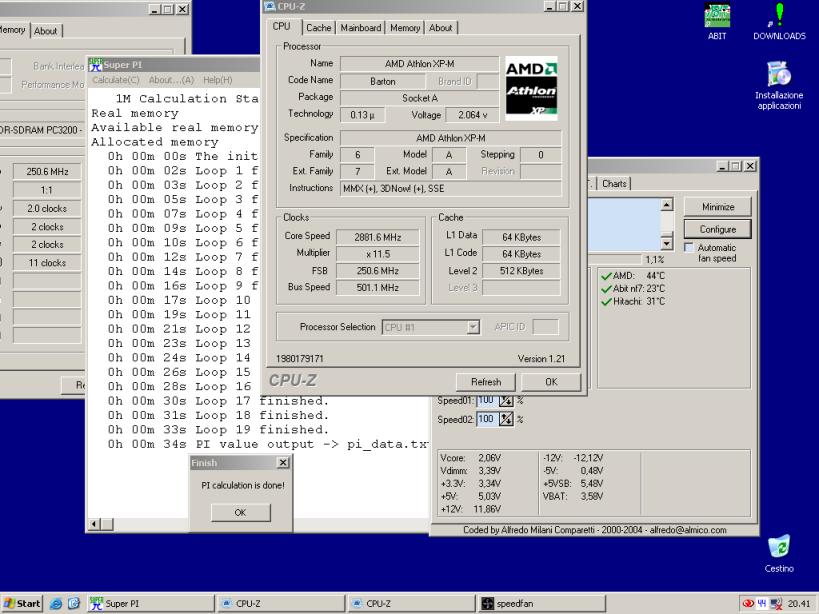Click Refresh button in CPU-Z
The image size is (819, 614).
pos(486,382)
